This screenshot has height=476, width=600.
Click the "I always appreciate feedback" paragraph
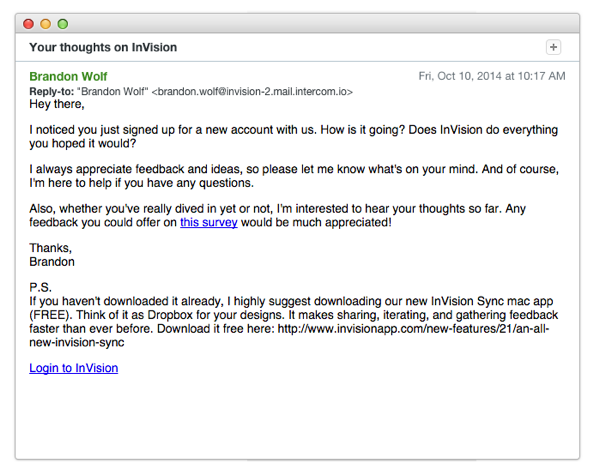[294, 176]
